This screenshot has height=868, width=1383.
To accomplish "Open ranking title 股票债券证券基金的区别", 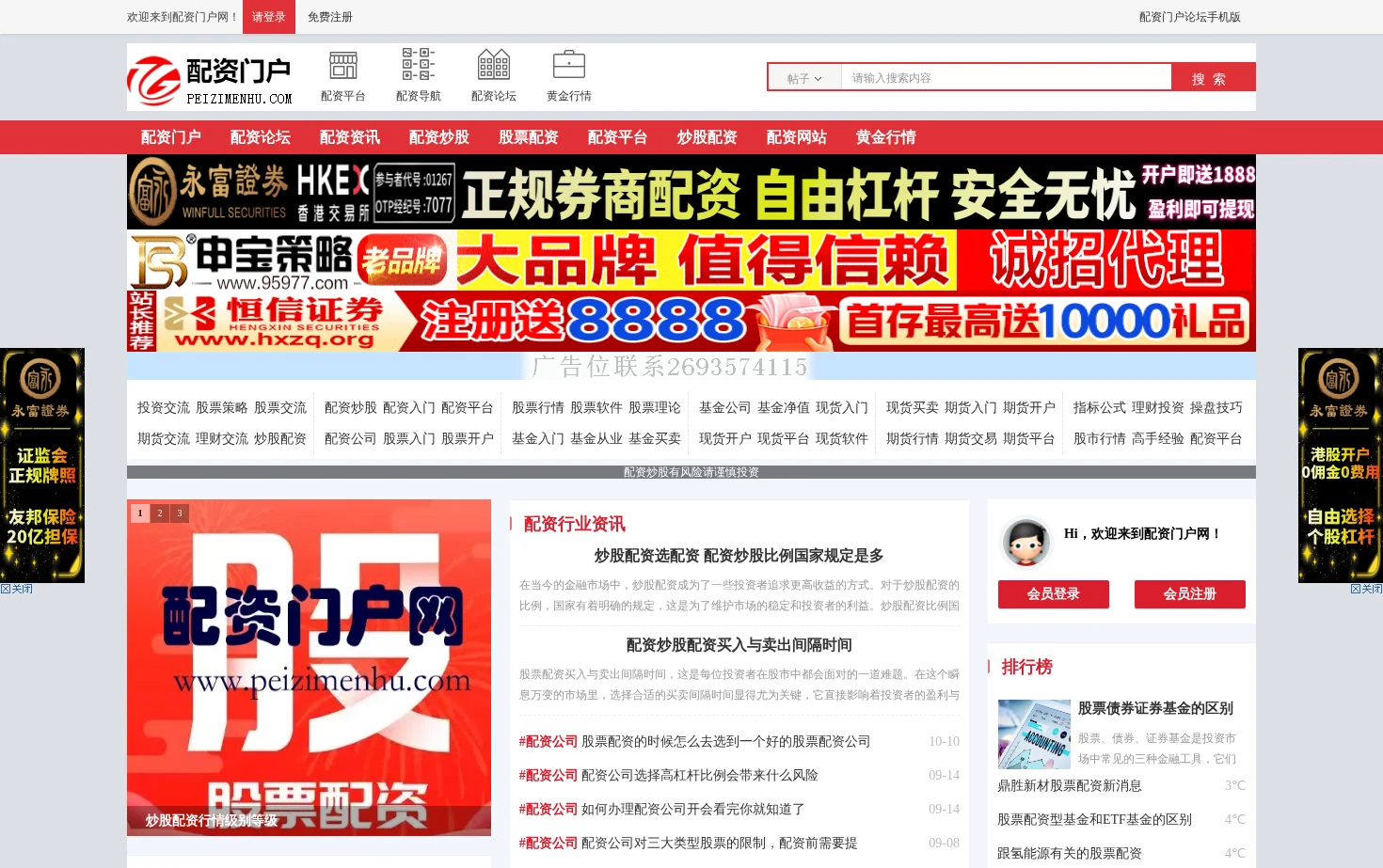I will (x=1155, y=709).
